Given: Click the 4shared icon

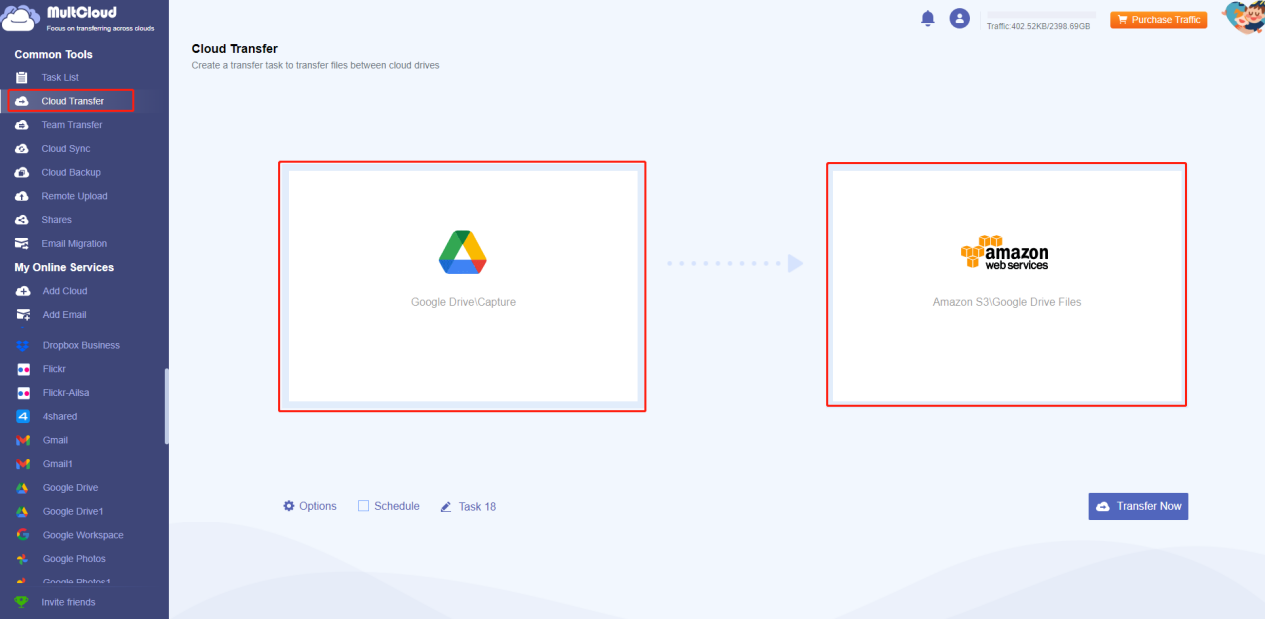Looking at the screenshot, I should click(23, 416).
